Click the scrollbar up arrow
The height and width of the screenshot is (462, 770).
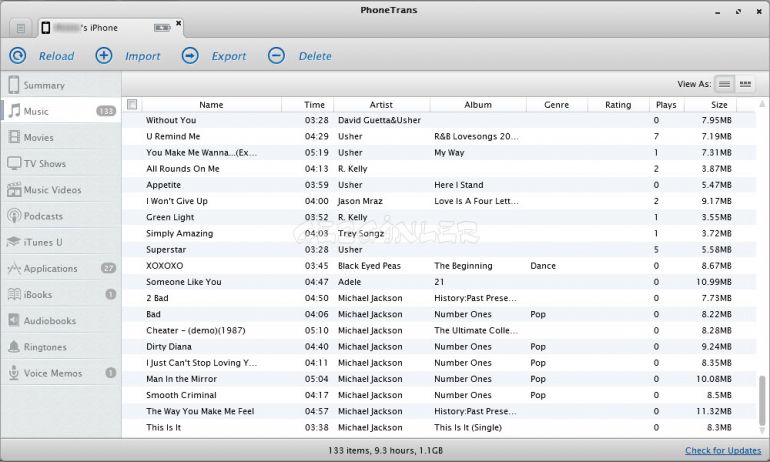point(762,104)
